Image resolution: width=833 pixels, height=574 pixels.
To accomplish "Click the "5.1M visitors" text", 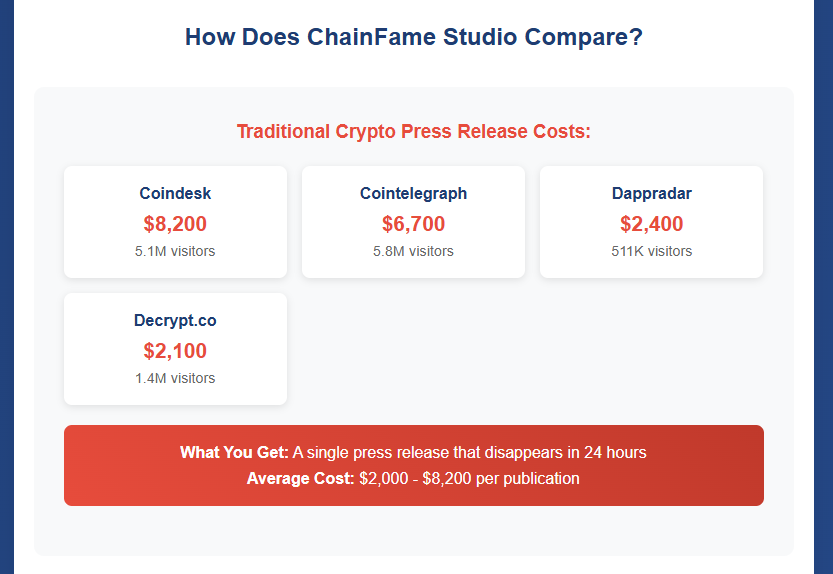I will (175, 251).
